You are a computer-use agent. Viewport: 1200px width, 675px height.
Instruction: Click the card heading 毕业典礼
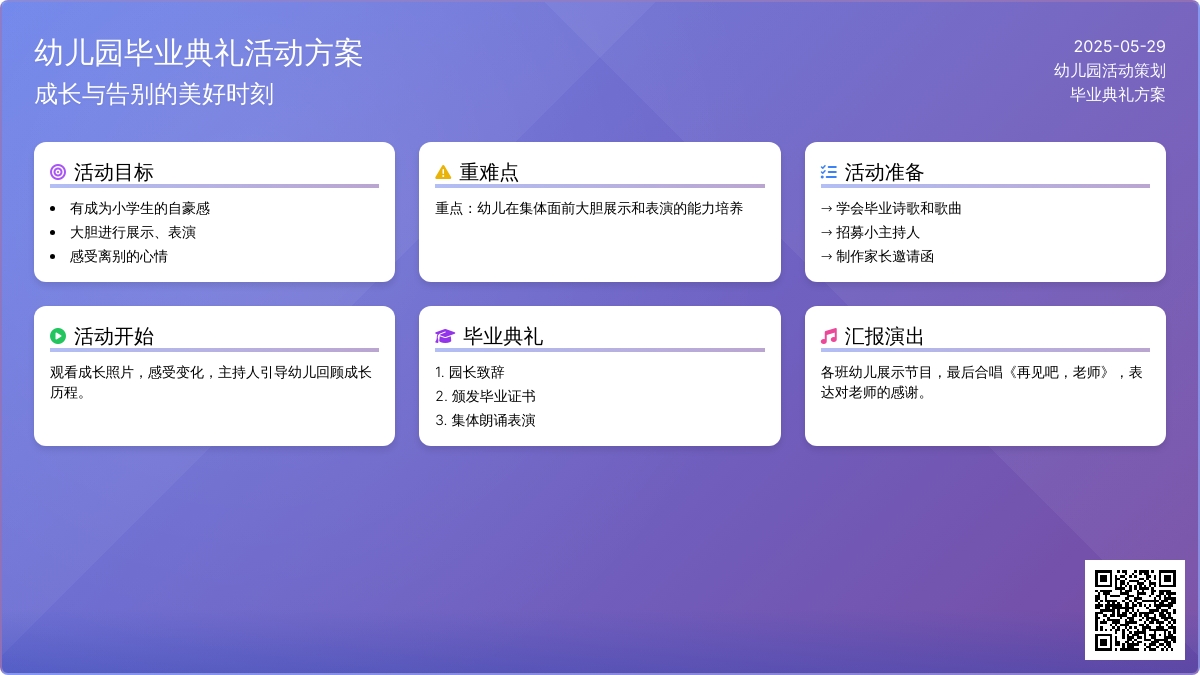503,336
